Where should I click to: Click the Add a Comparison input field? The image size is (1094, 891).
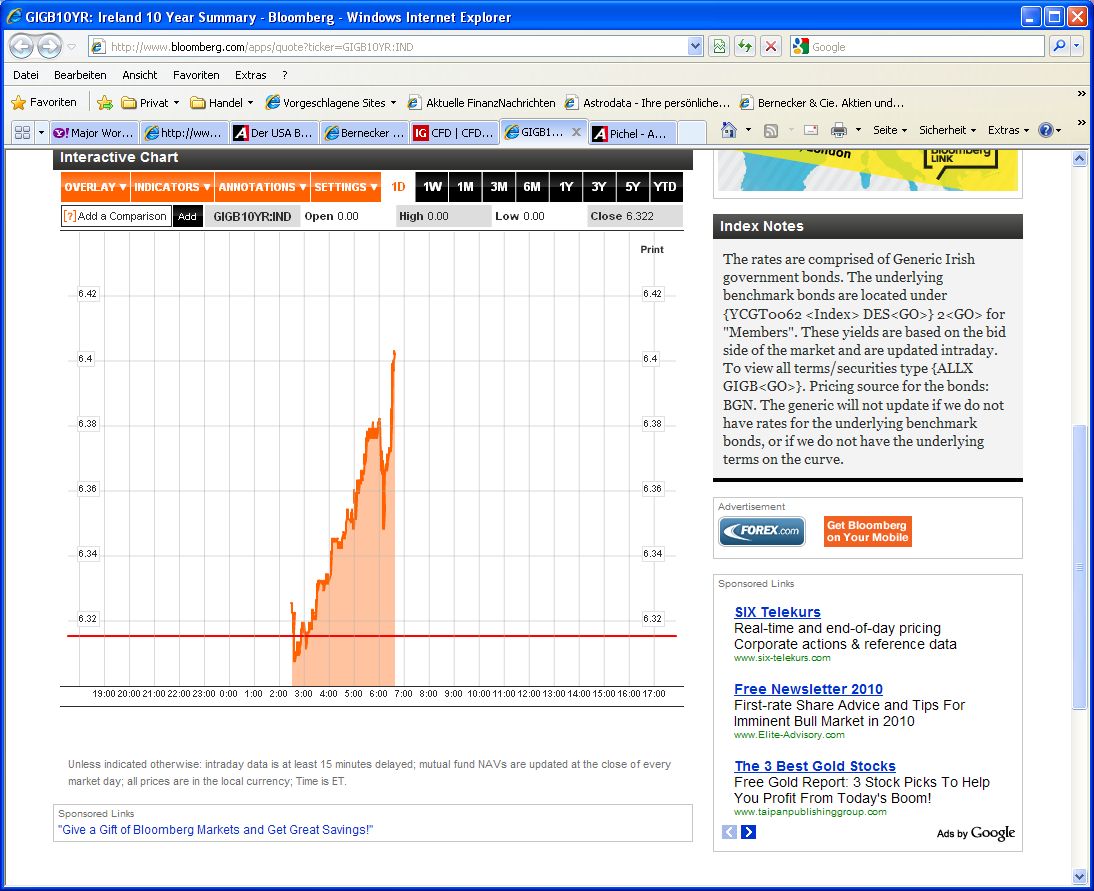point(117,216)
